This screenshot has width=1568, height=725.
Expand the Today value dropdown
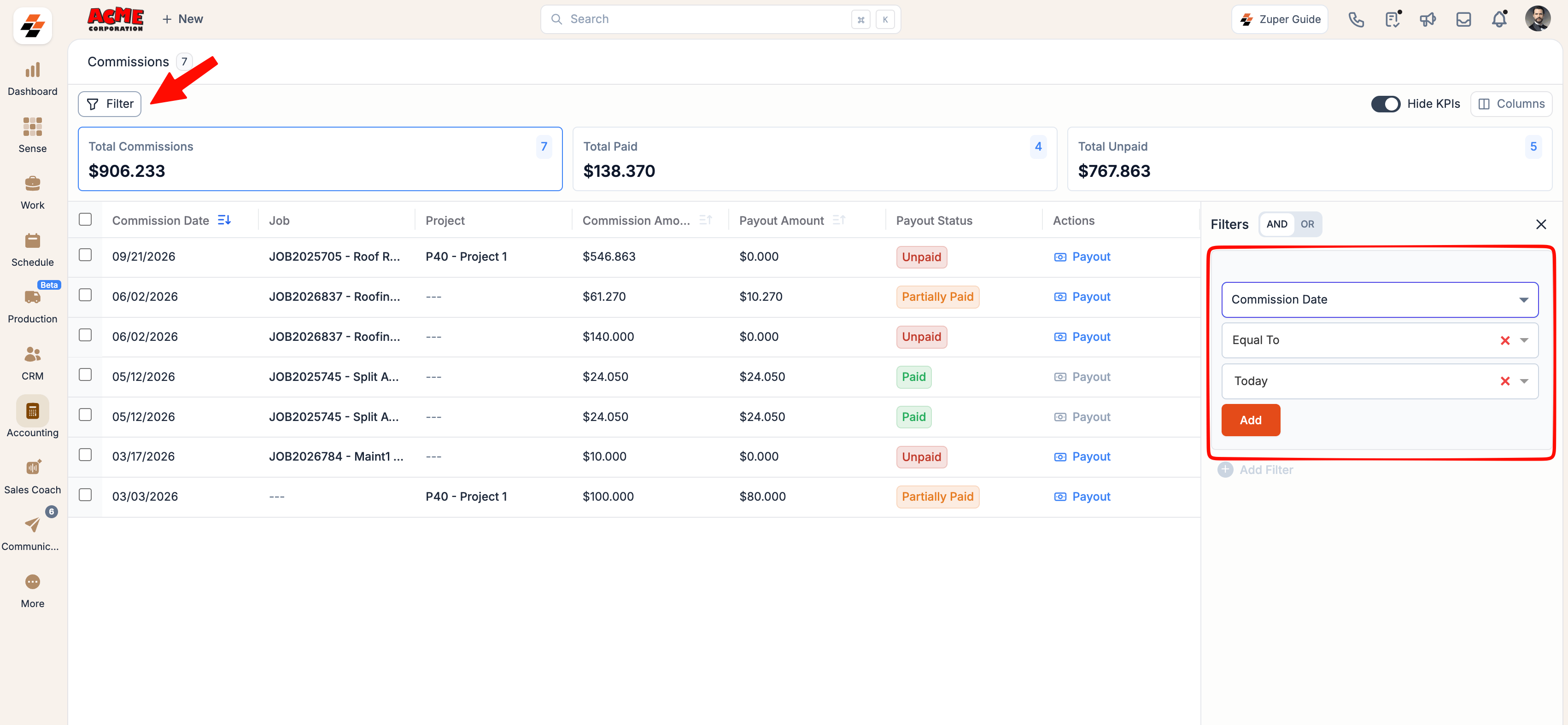(x=1524, y=381)
